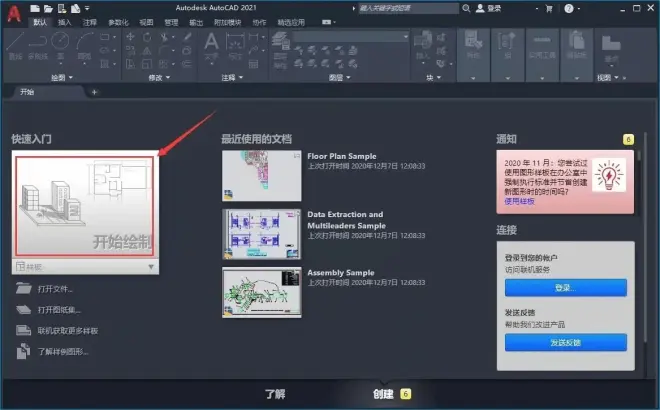660x410 pixels.
Task: Select the Arc tool in the ribbon
Action: 84,47
